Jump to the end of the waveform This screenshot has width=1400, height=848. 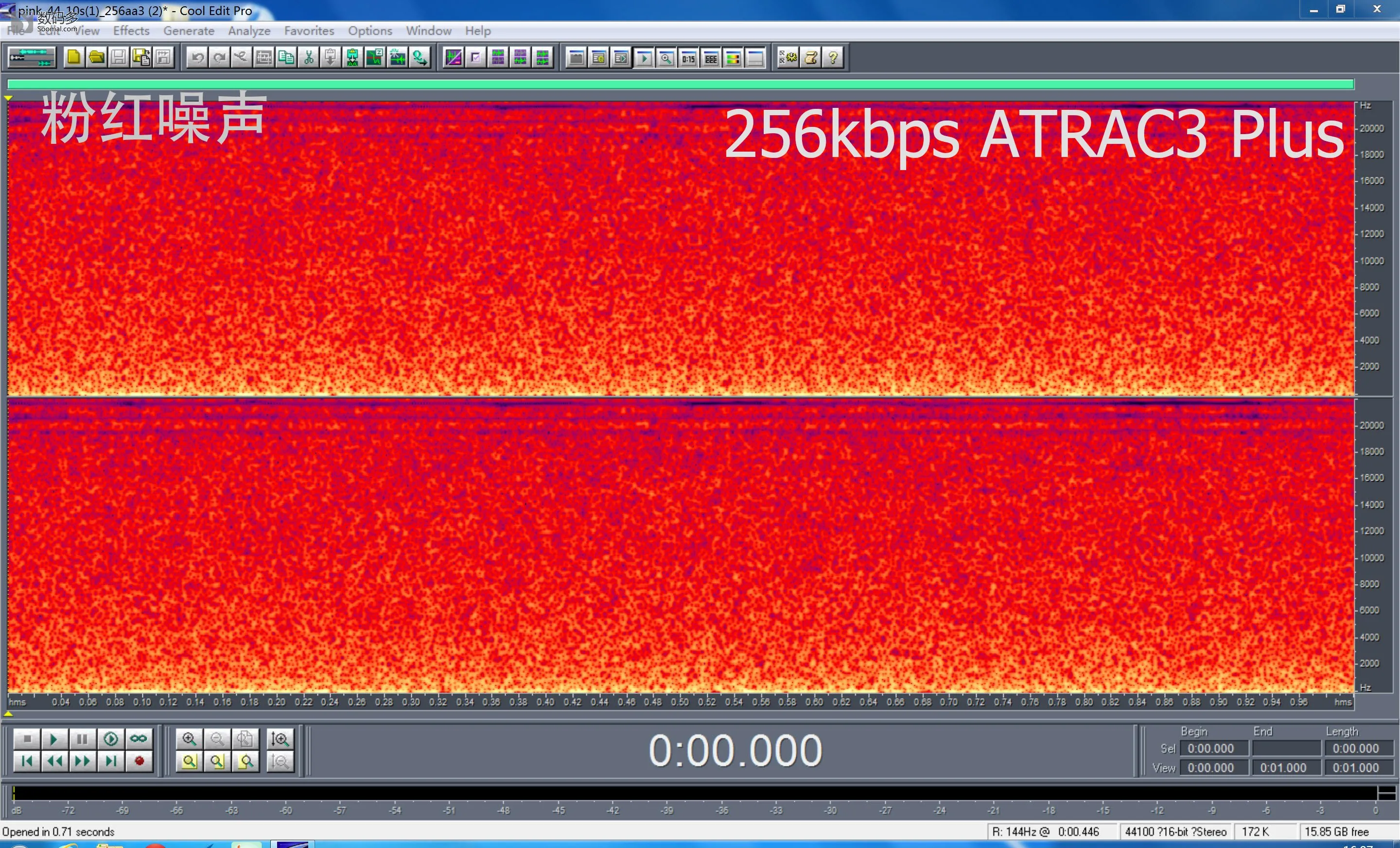tap(111, 761)
